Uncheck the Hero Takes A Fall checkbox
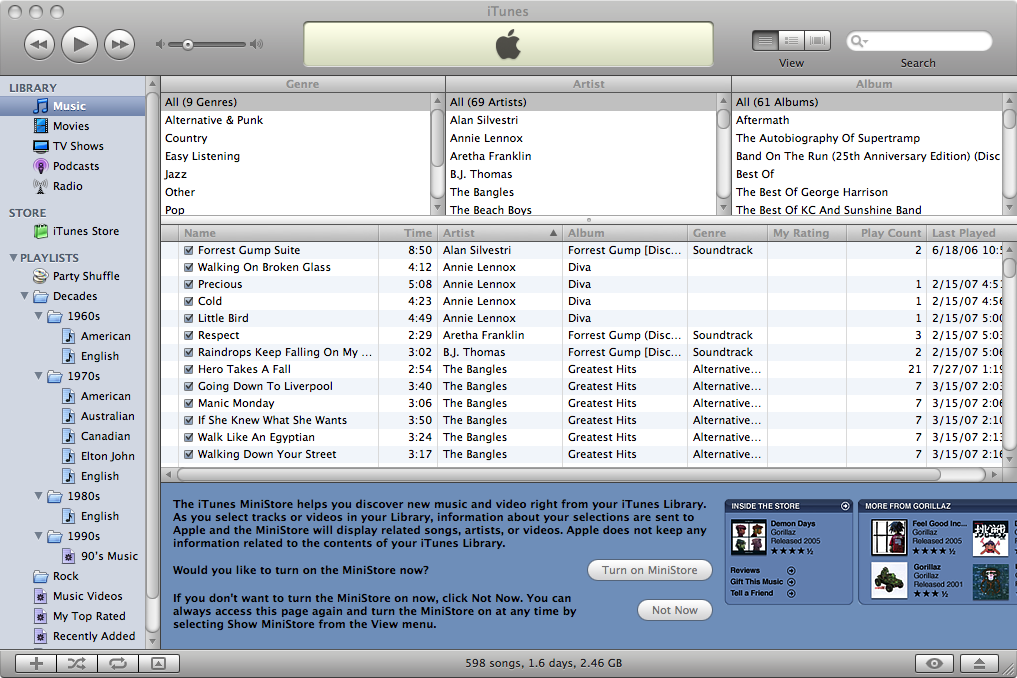The image size is (1017, 678). tap(189, 369)
